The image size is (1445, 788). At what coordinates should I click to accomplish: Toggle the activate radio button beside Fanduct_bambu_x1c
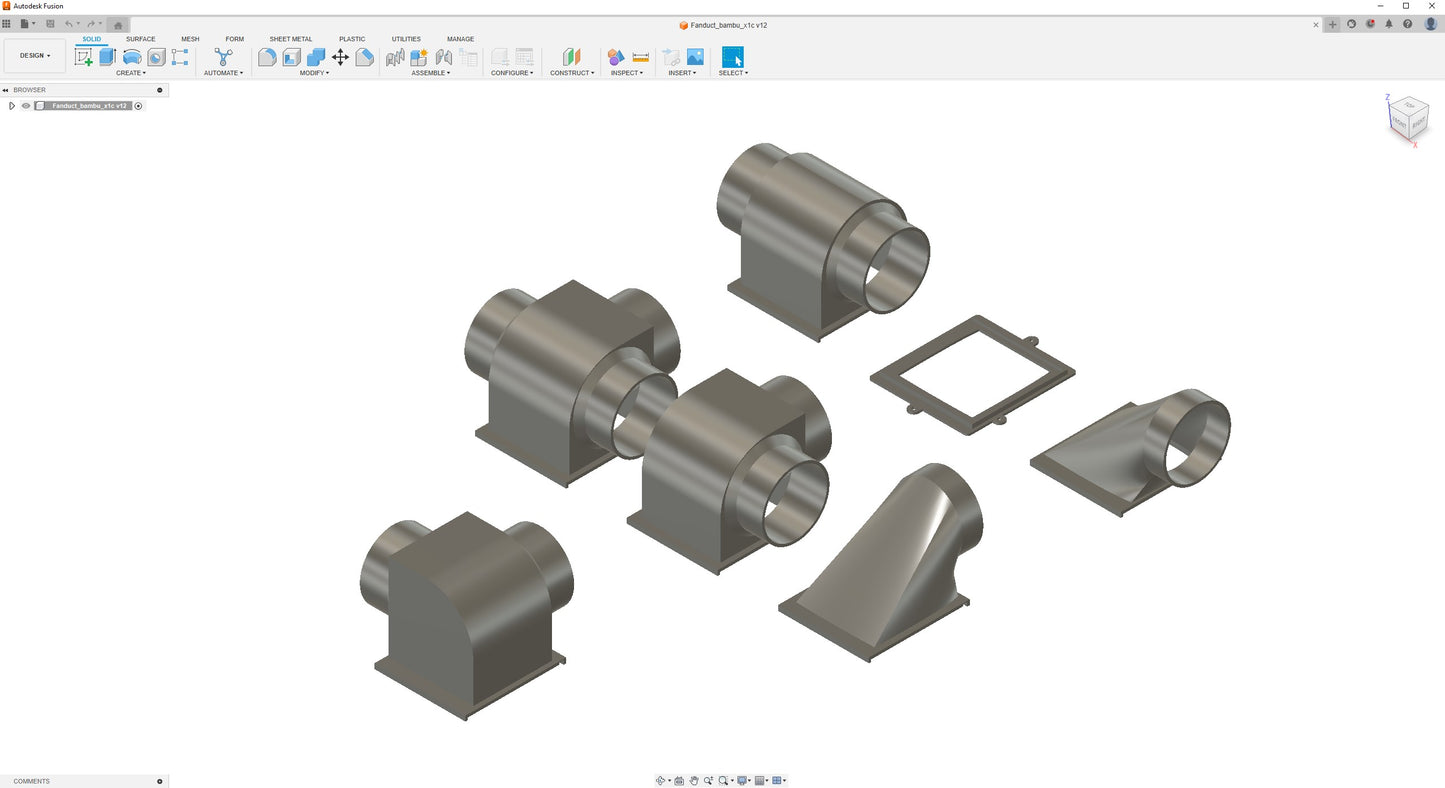tap(139, 105)
